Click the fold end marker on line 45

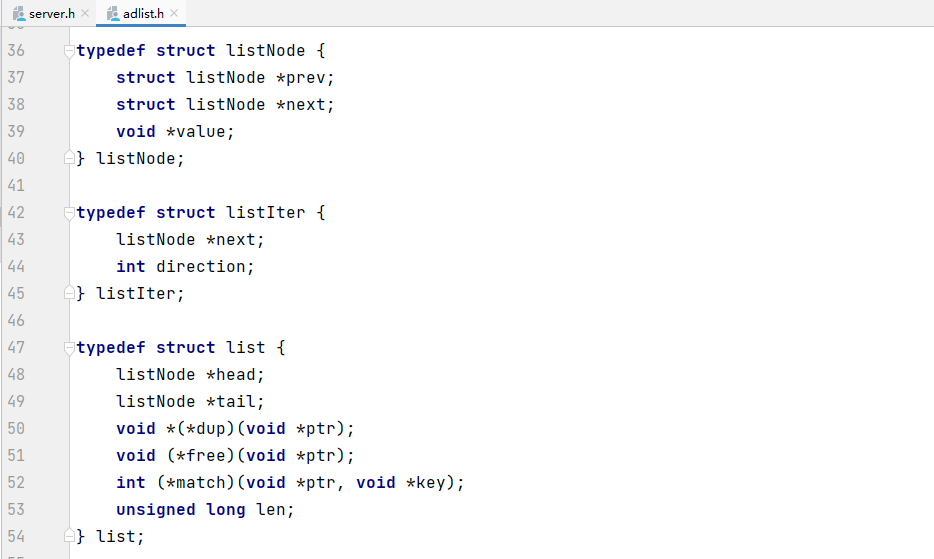coord(69,293)
